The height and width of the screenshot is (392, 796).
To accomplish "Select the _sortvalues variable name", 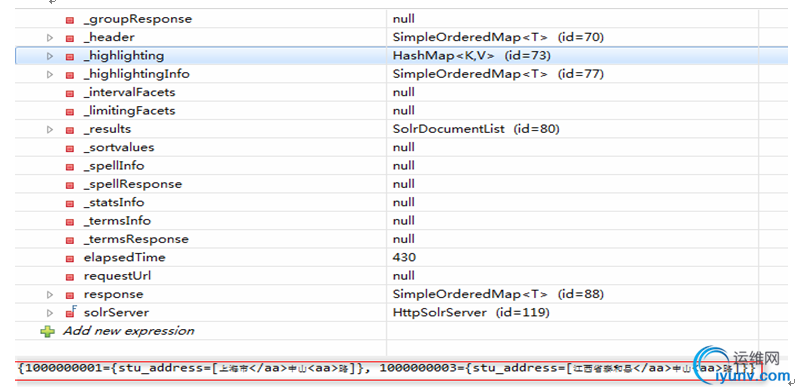I will coord(119,147).
